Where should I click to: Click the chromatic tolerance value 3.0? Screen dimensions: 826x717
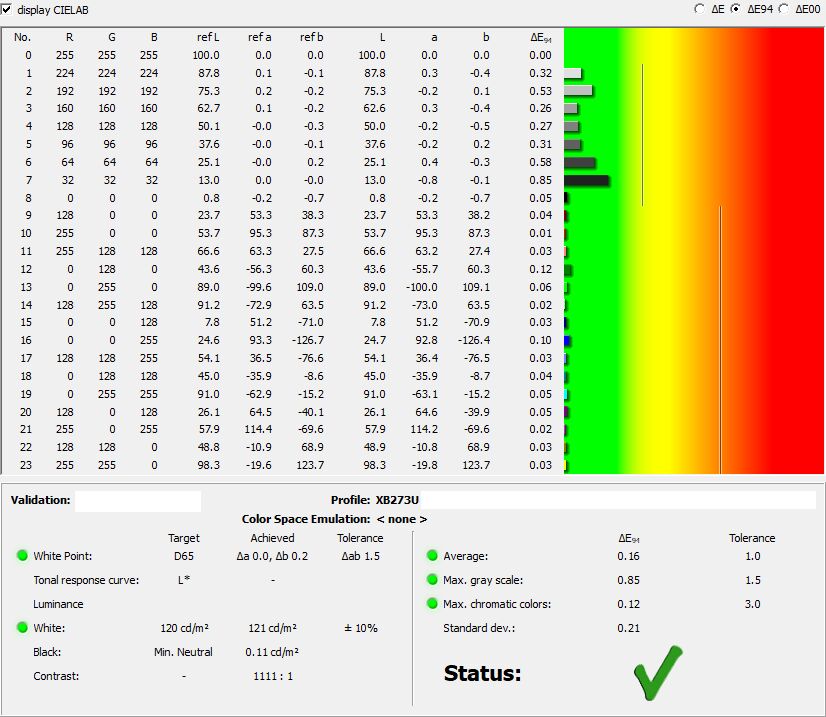[753, 604]
